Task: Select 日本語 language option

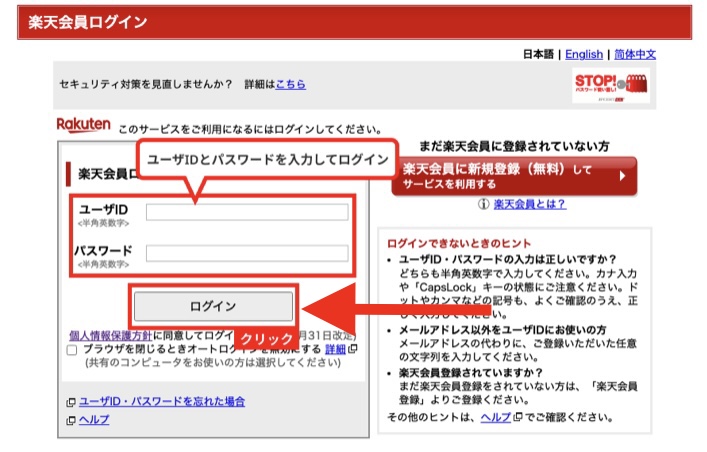Action: [538, 55]
